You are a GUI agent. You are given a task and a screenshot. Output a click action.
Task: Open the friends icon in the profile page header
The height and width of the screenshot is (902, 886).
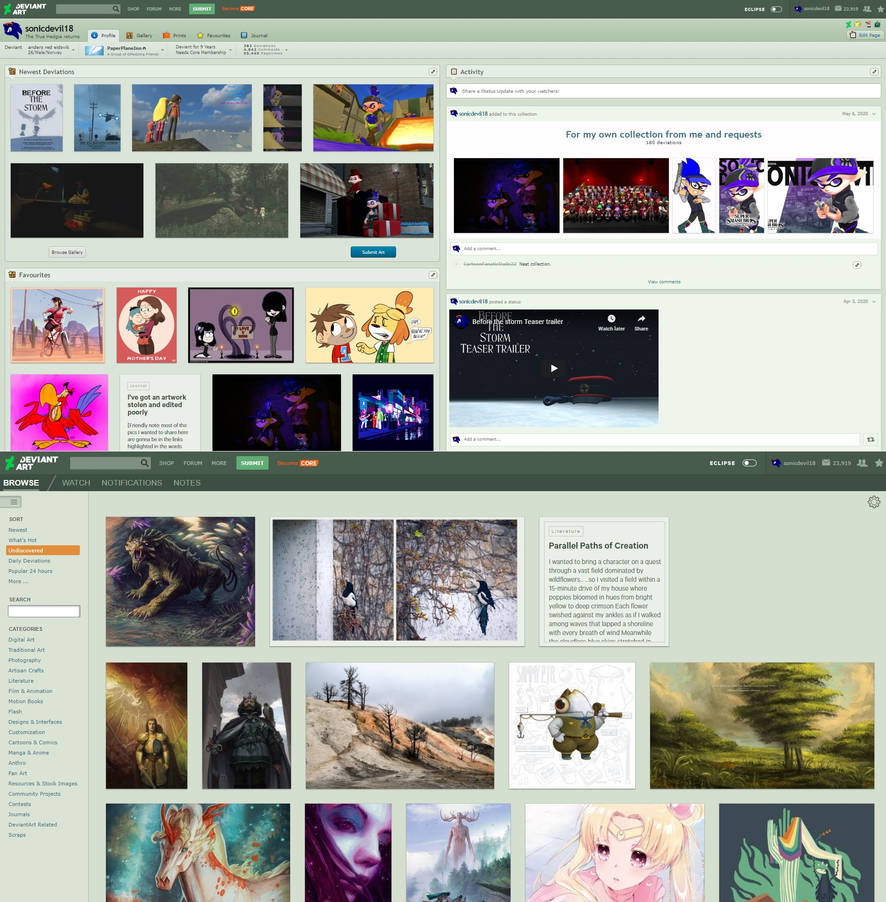[867, 9]
